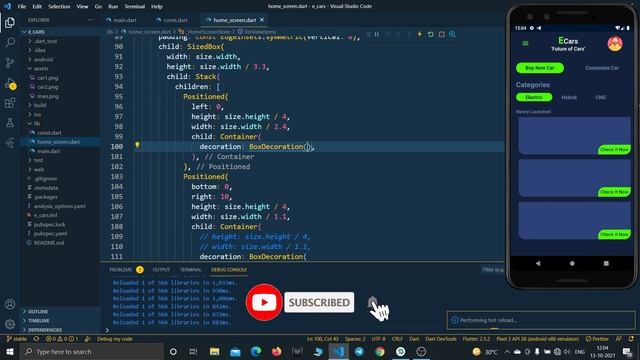Open Google Chrome from the taskbar
This screenshot has width=640, height=360.
coord(380,351)
